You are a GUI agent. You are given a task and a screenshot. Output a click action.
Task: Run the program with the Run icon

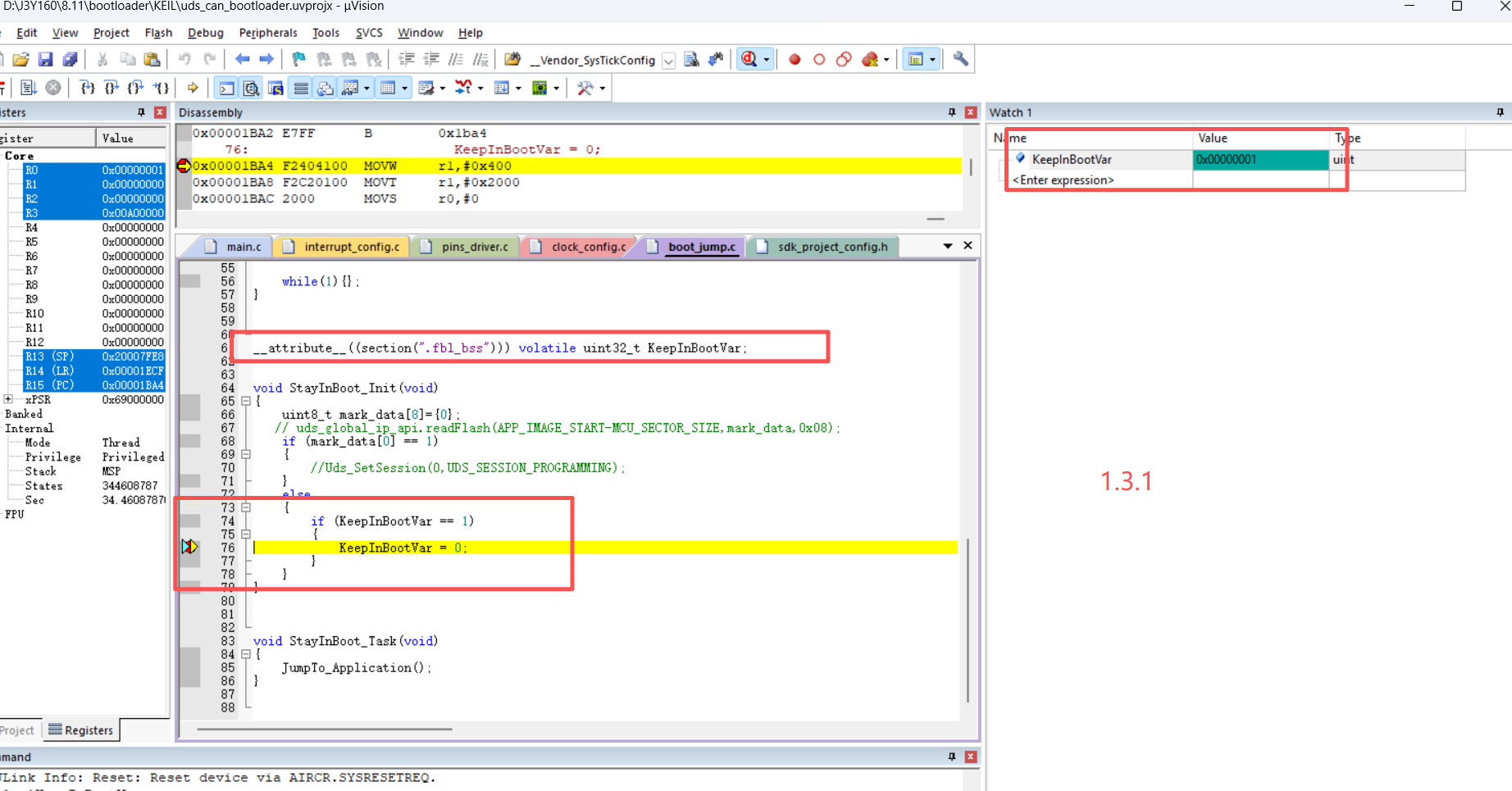[29, 88]
